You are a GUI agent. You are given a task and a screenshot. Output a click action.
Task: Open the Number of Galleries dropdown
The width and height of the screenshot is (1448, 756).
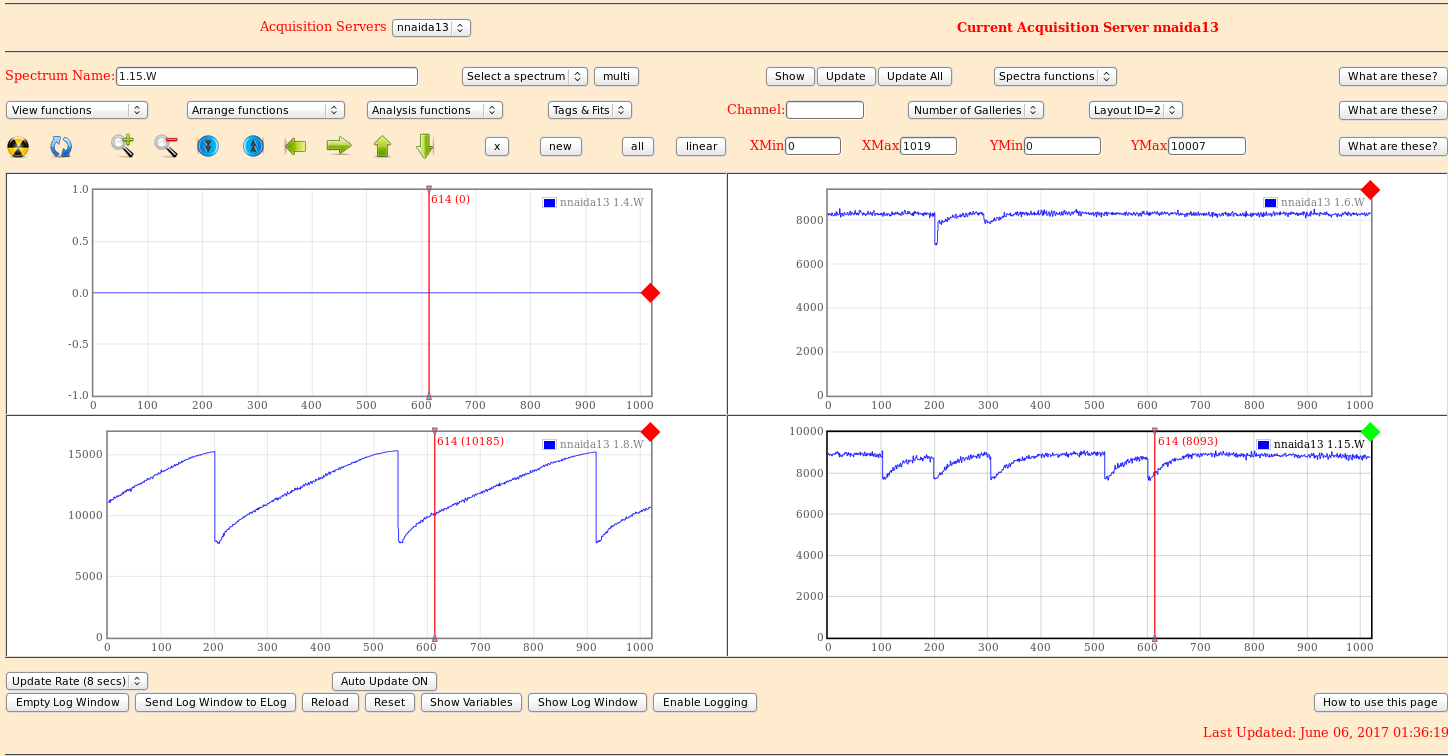tap(976, 110)
